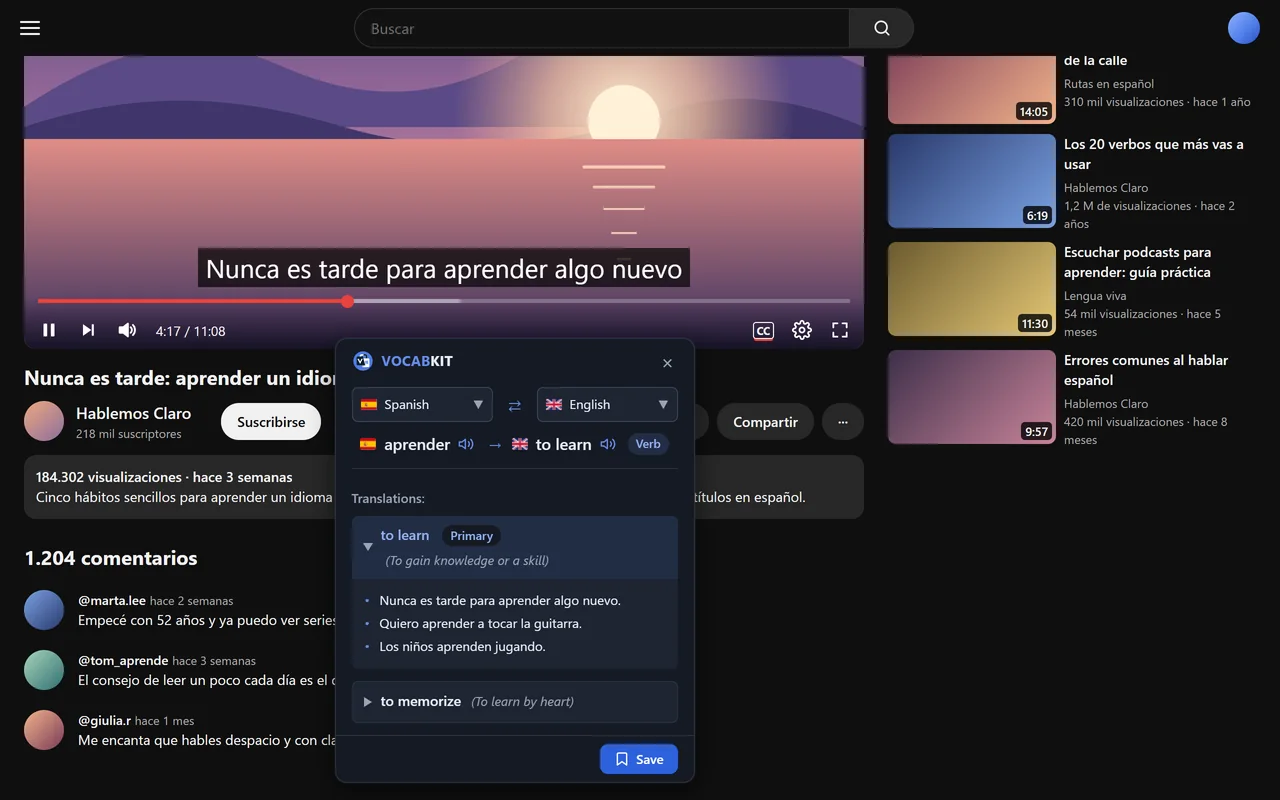This screenshot has width=1280, height=800.
Task: Select example 'Quiero aprender a tocar la guitarra.'
Action: (480, 623)
